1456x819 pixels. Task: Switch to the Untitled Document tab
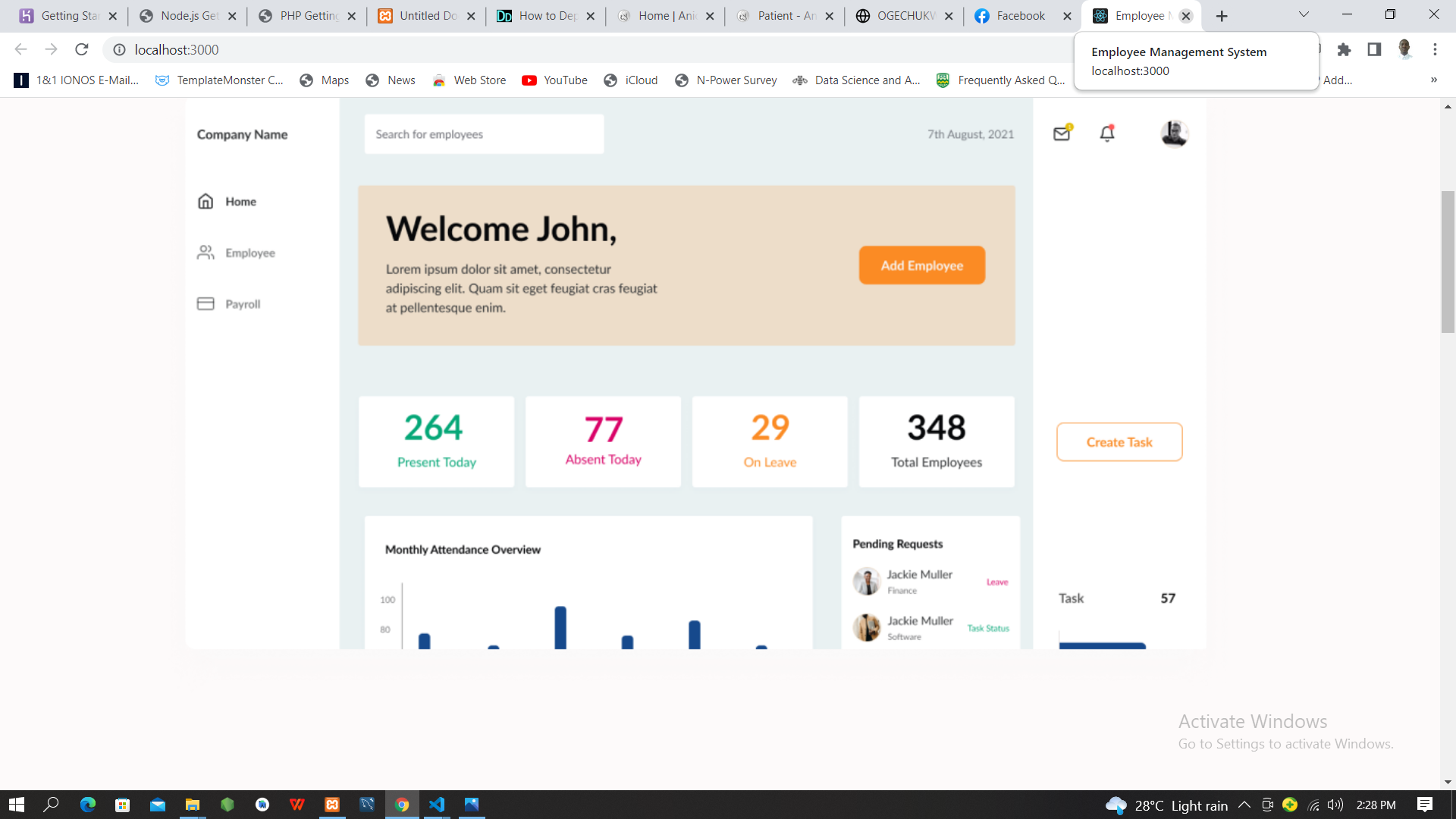pos(426,16)
